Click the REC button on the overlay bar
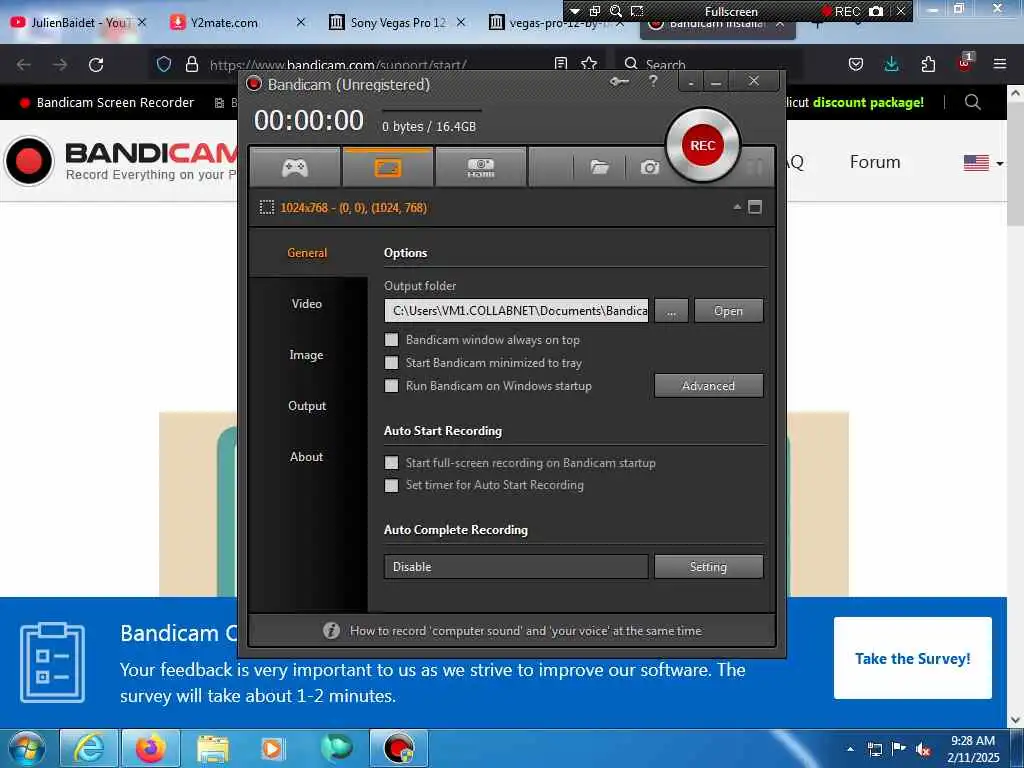Viewport: 1024px width, 768px height. (x=841, y=11)
